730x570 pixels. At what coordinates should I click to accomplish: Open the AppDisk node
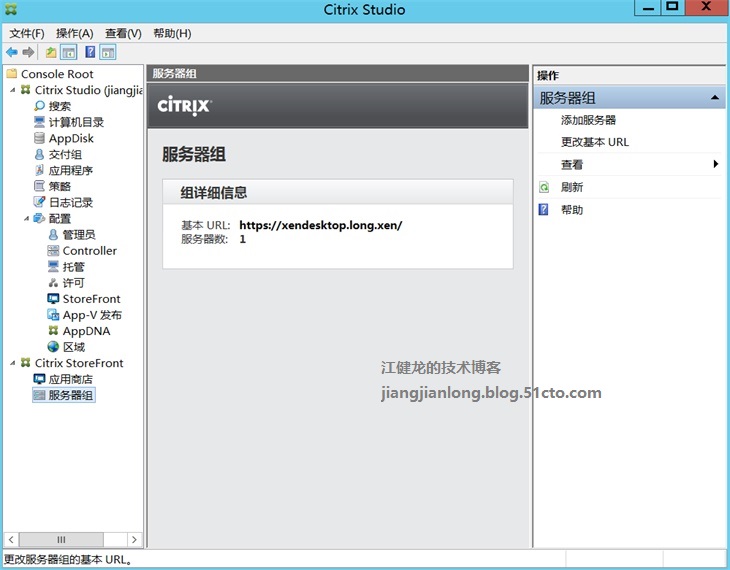64,138
